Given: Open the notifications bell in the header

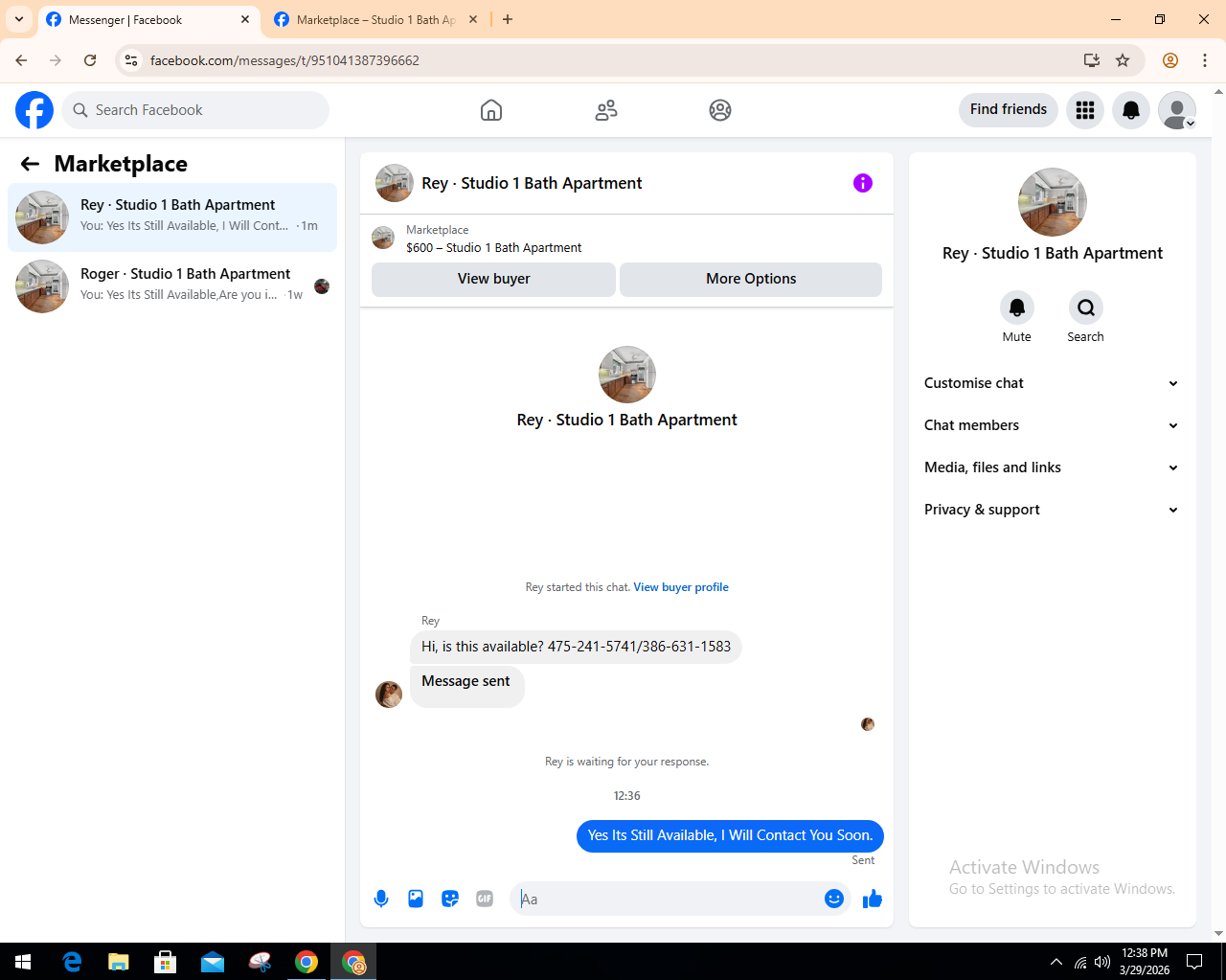Looking at the screenshot, I should [1131, 110].
